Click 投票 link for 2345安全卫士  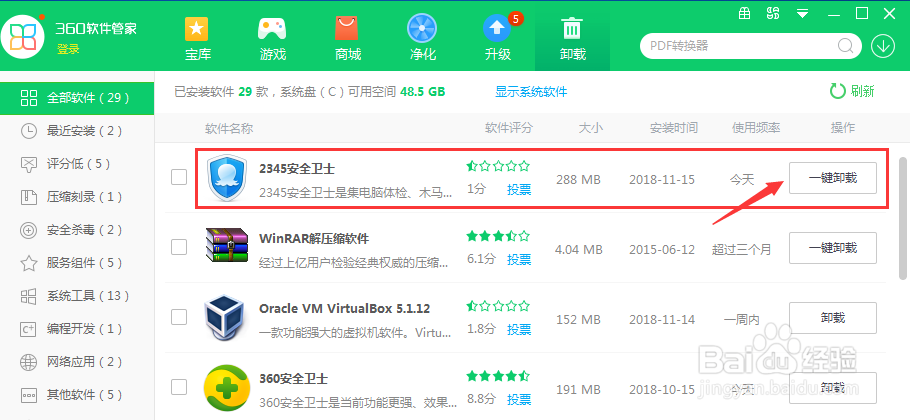pos(519,189)
